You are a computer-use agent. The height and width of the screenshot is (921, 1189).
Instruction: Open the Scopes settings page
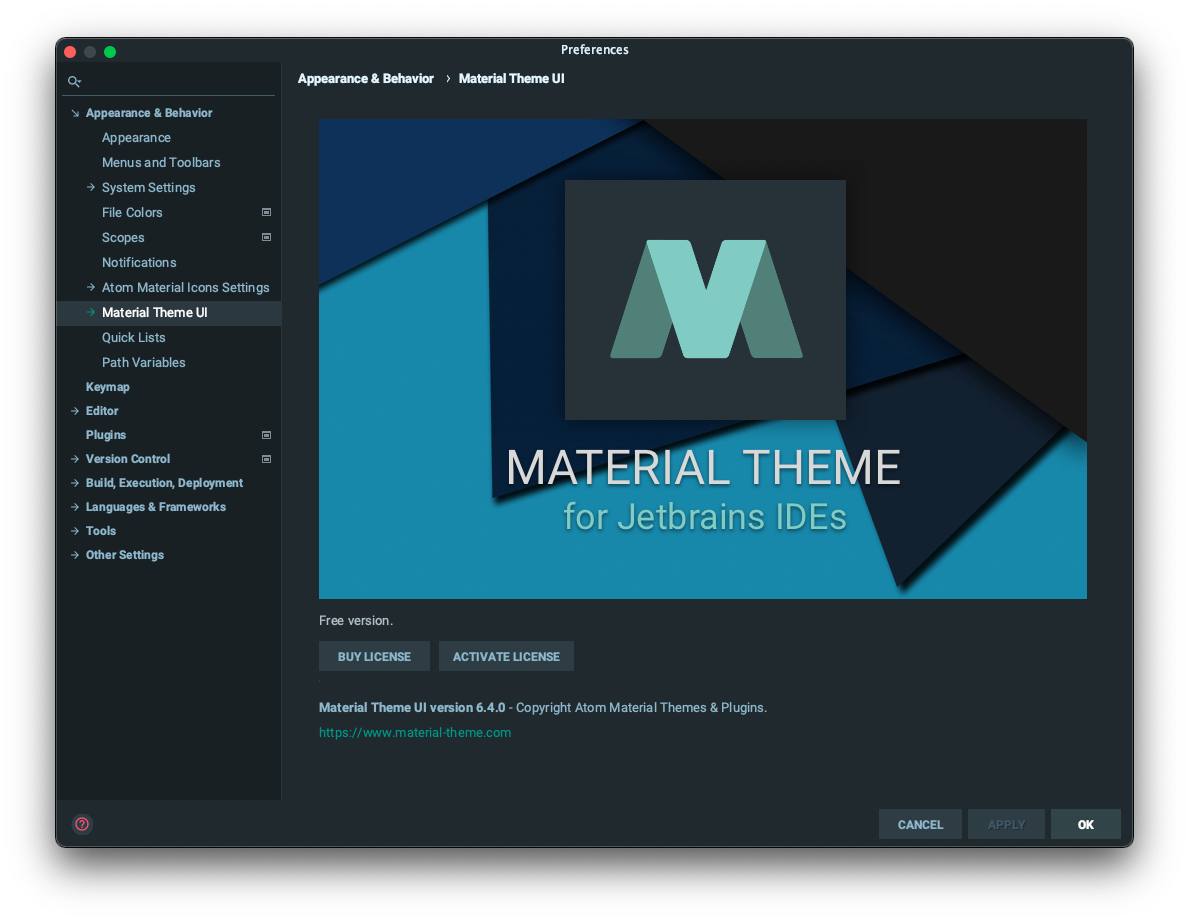click(123, 237)
